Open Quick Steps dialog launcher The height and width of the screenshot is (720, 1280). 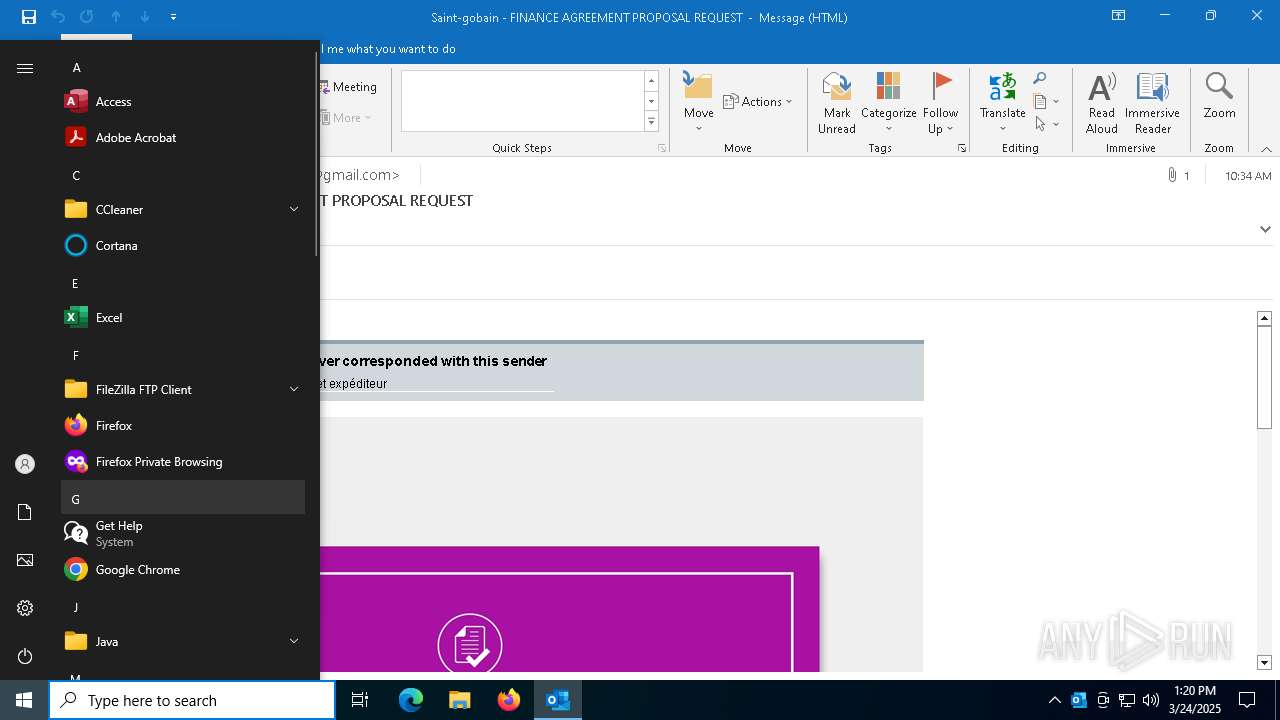tap(662, 148)
